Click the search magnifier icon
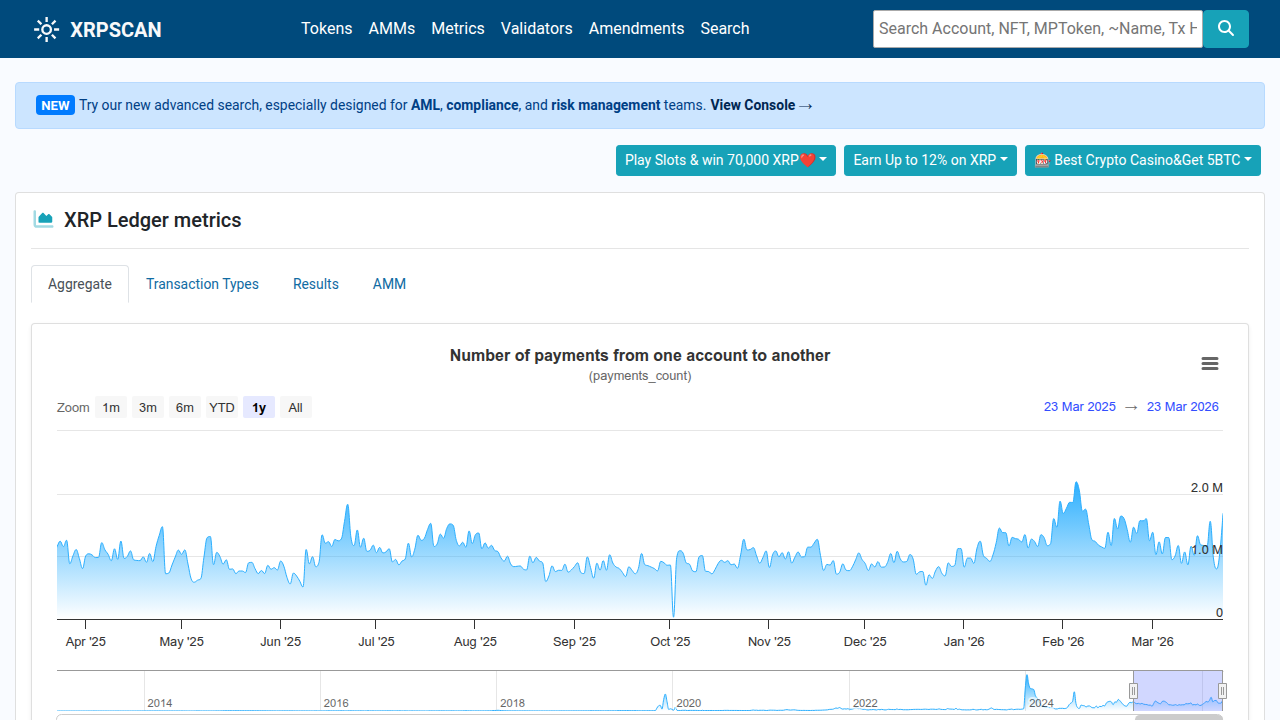 pos(1225,29)
